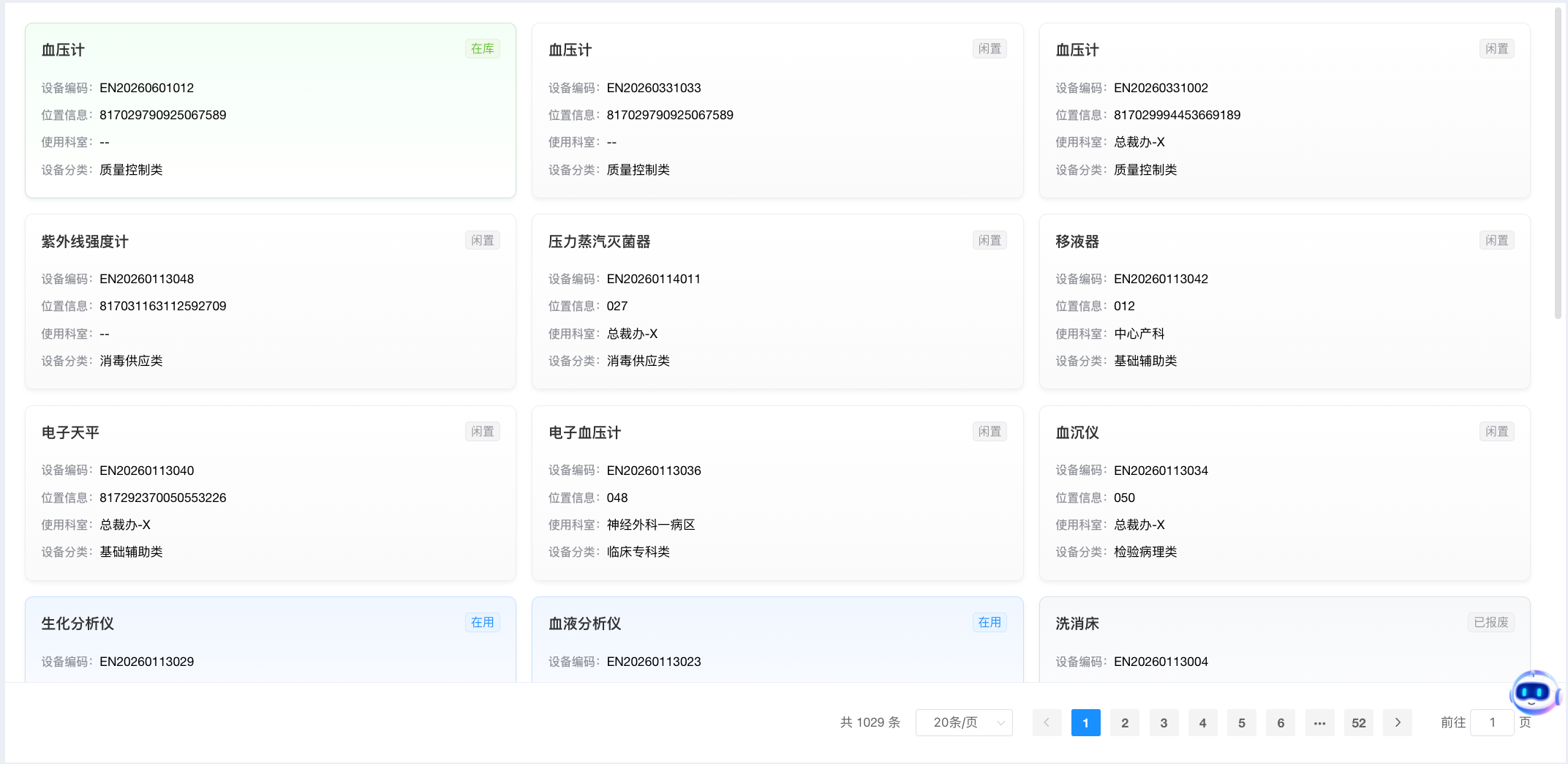1568x764 pixels.
Task: Open 血压计 card with code EN20260601012
Action: coord(271,111)
